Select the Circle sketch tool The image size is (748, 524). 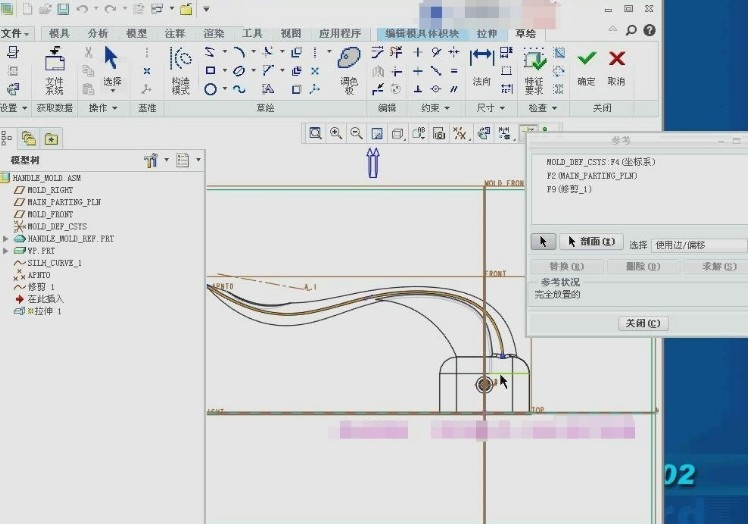point(210,89)
